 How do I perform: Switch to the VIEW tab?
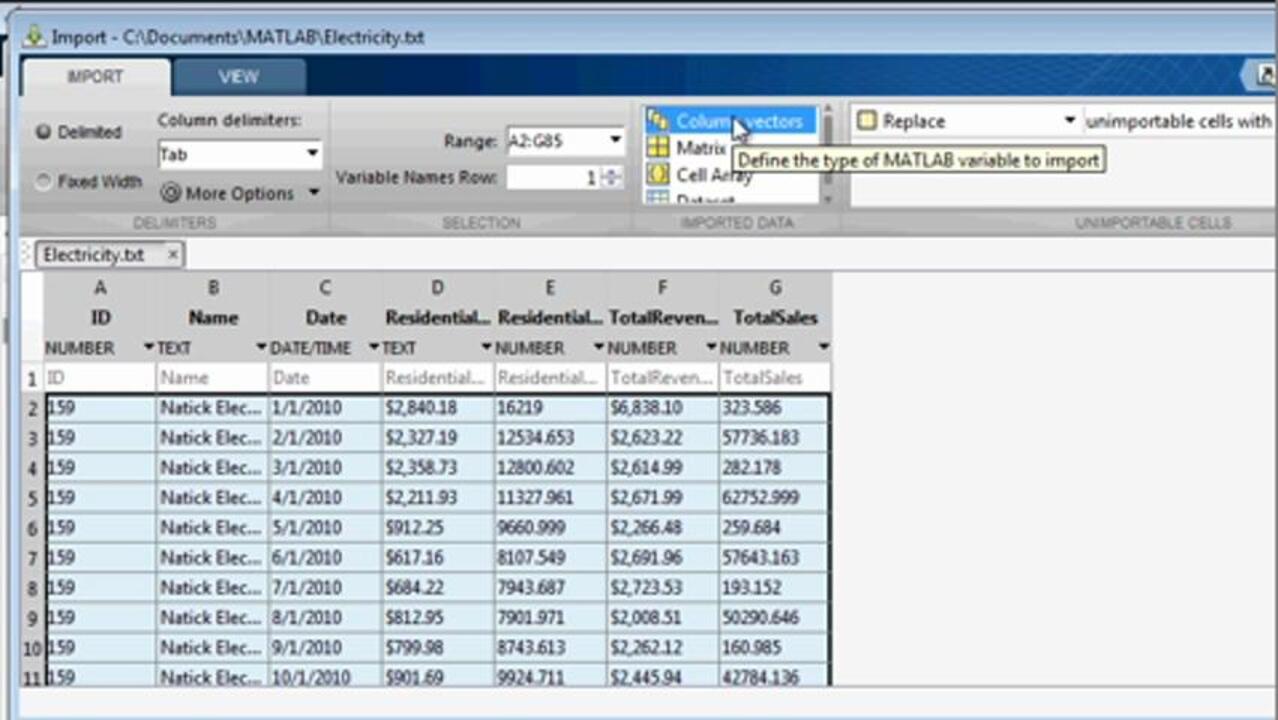coord(238,77)
